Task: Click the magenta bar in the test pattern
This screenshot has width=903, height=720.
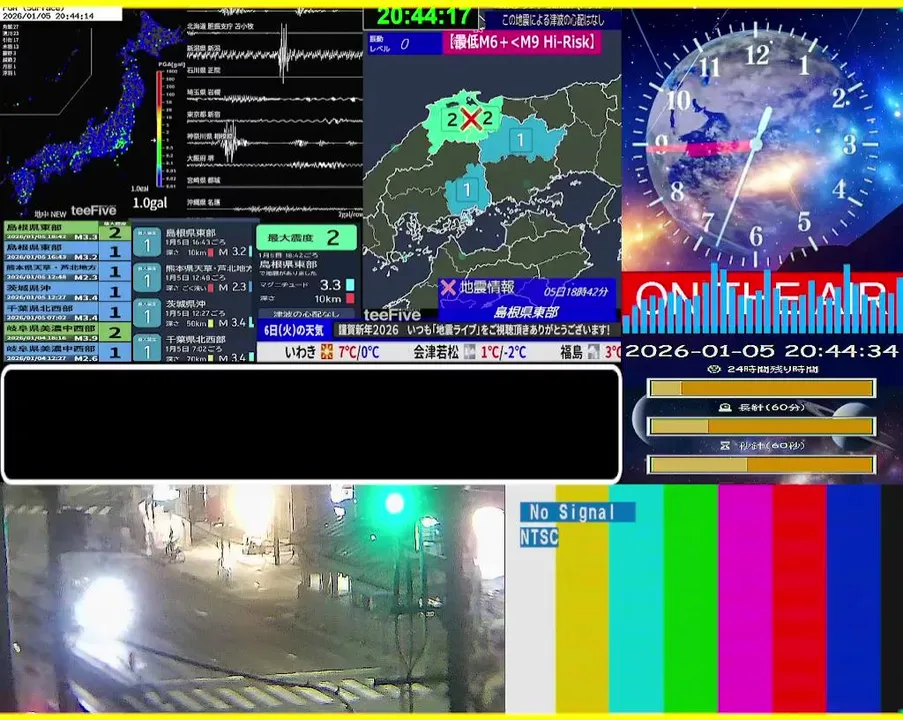Action: point(745,599)
